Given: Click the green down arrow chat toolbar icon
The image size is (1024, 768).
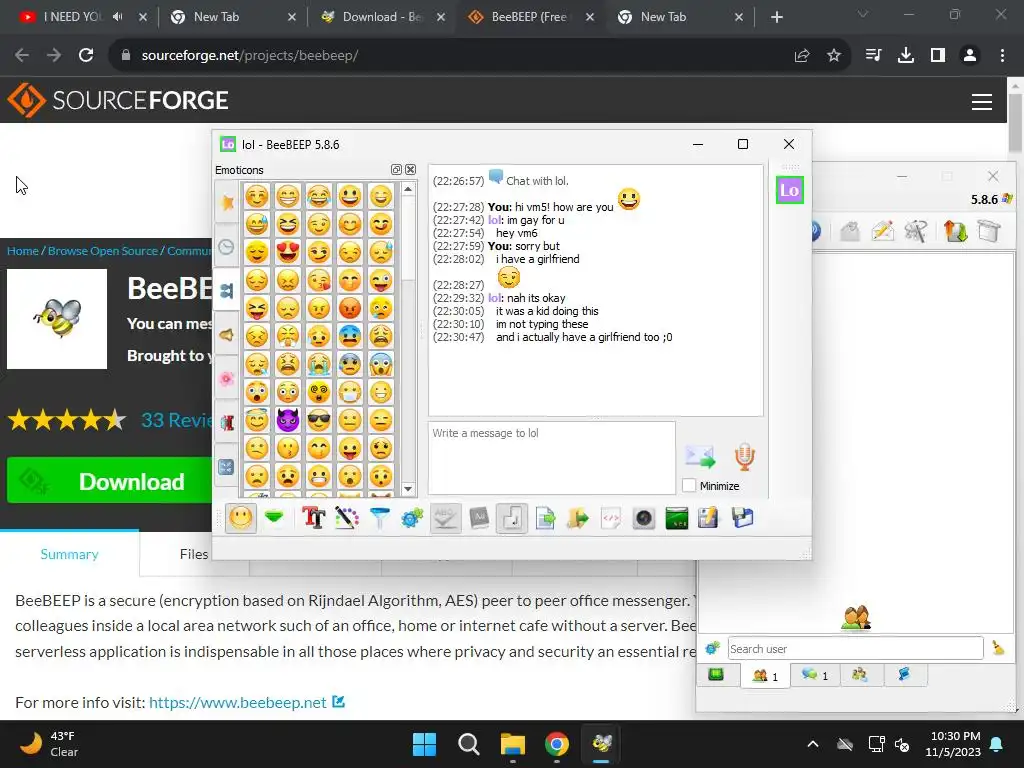Looking at the screenshot, I should tap(274, 519).
